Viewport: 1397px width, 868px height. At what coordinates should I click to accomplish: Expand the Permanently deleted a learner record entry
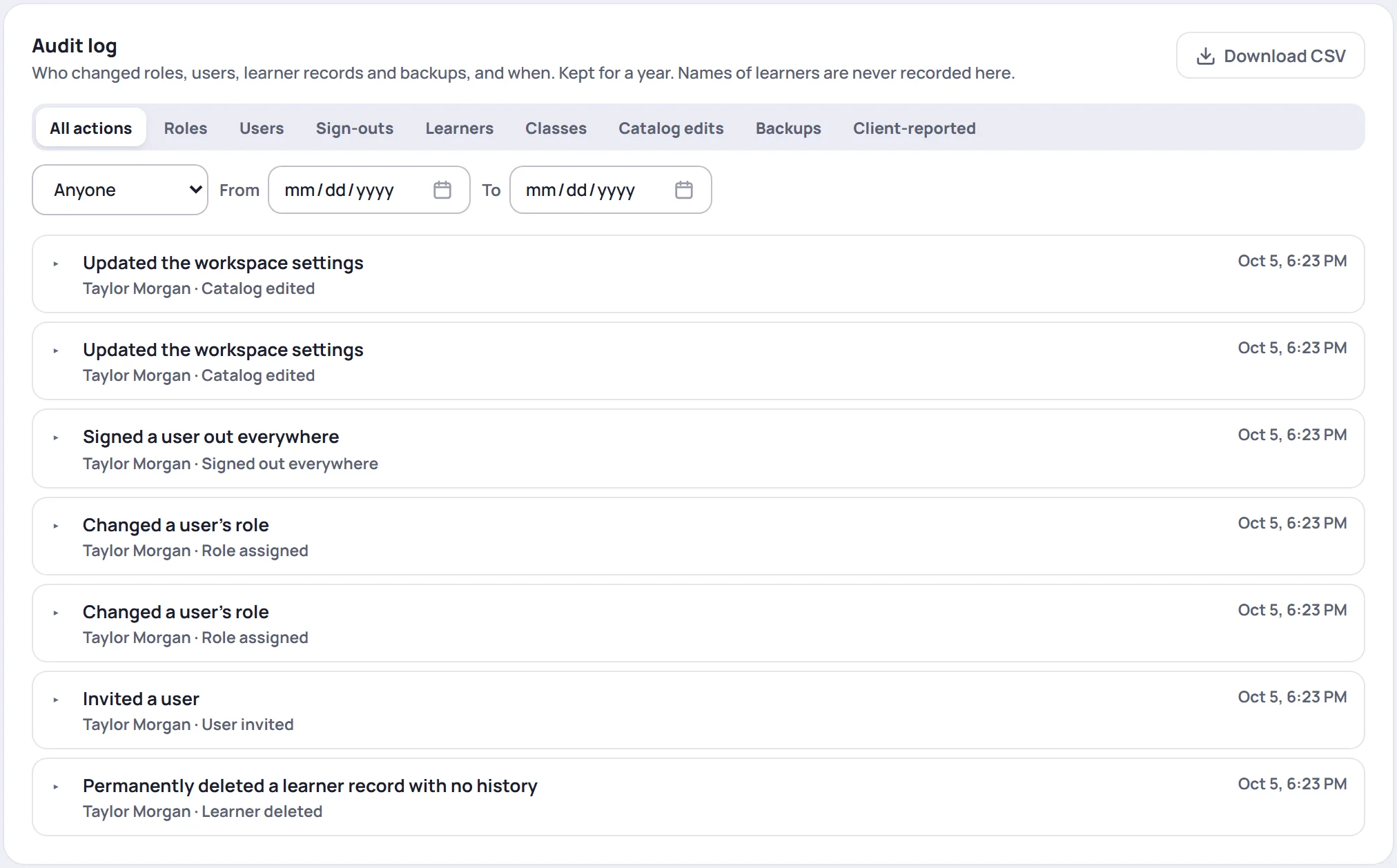click(56, 787)
